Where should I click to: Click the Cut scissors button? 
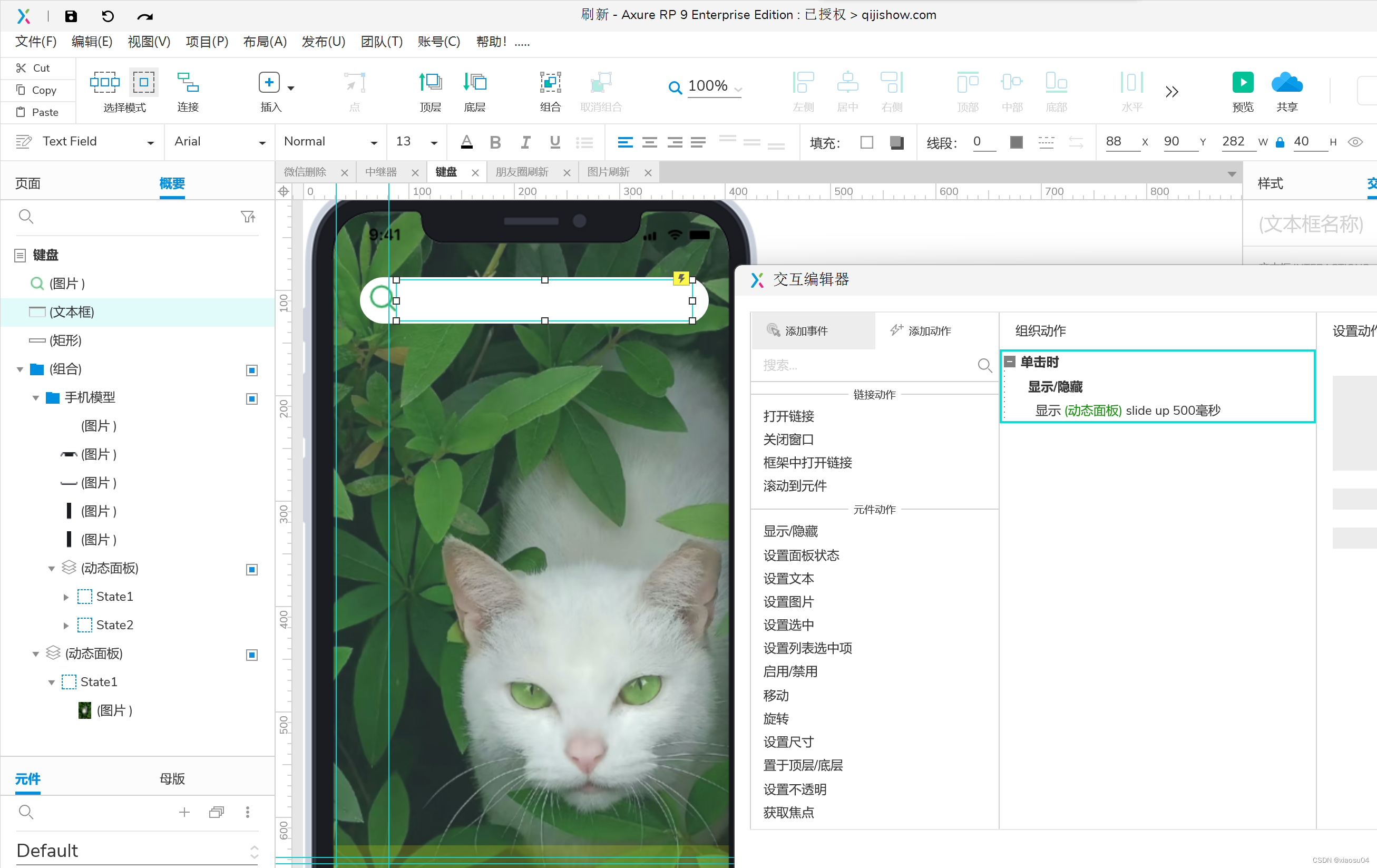pos(34,68)
